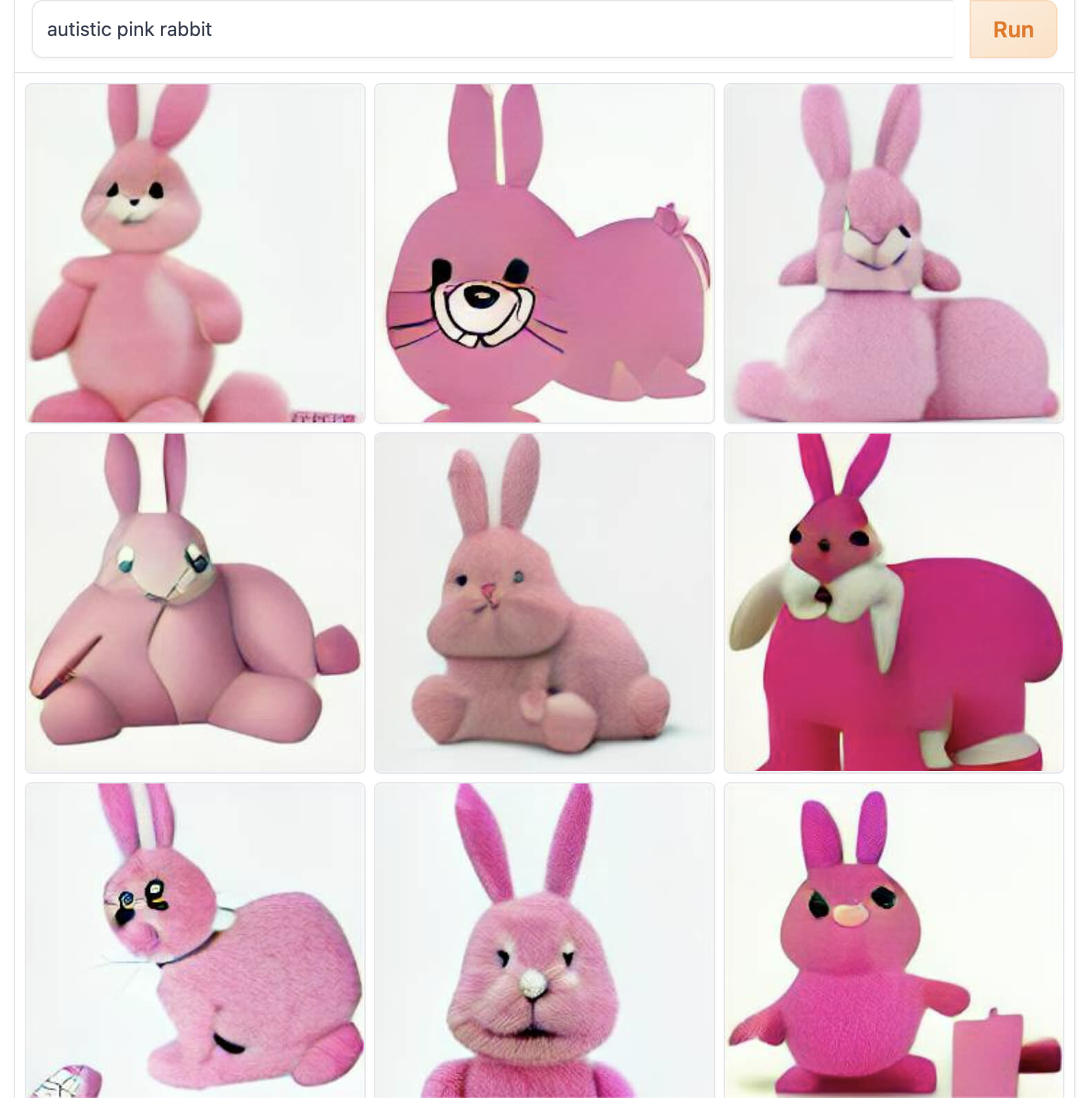Select the flat cartoon rabbit with buck teeth
This screenshot has width=1092, height=1098.
point(544,253)
